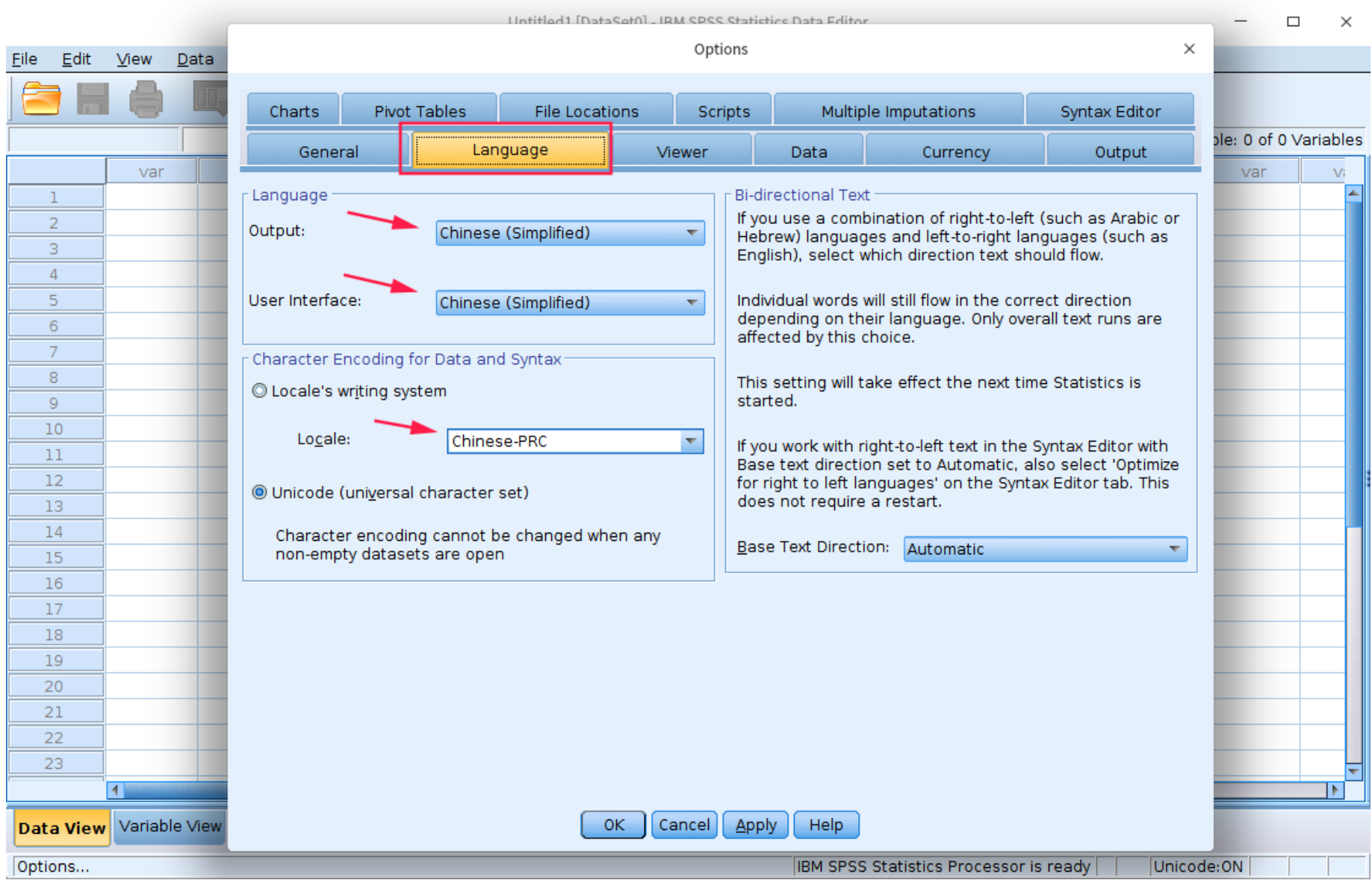1372x883 pixels.
Task: Click horizontal scrollbar left arrow
Action: pos(116,790)
